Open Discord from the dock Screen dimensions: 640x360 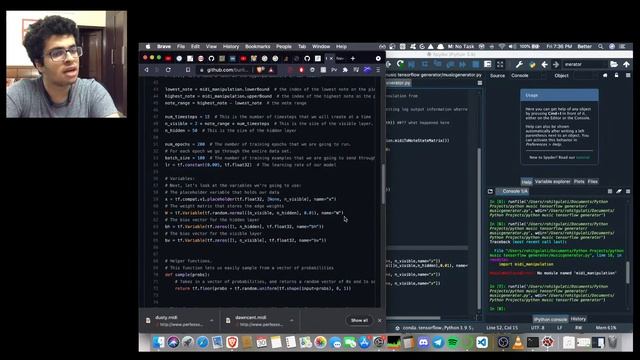point(423,342)
